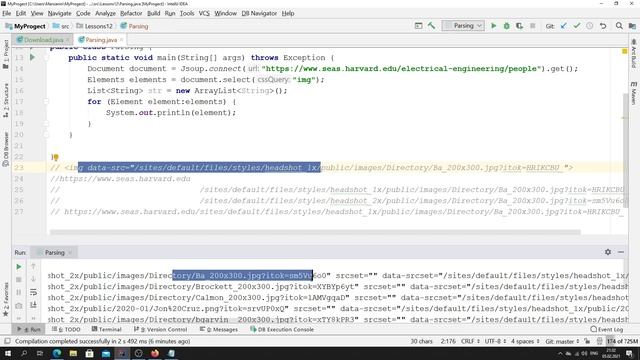Change UTF-8 file encoding
Screen dimensions: 640x360
point(495,341)
